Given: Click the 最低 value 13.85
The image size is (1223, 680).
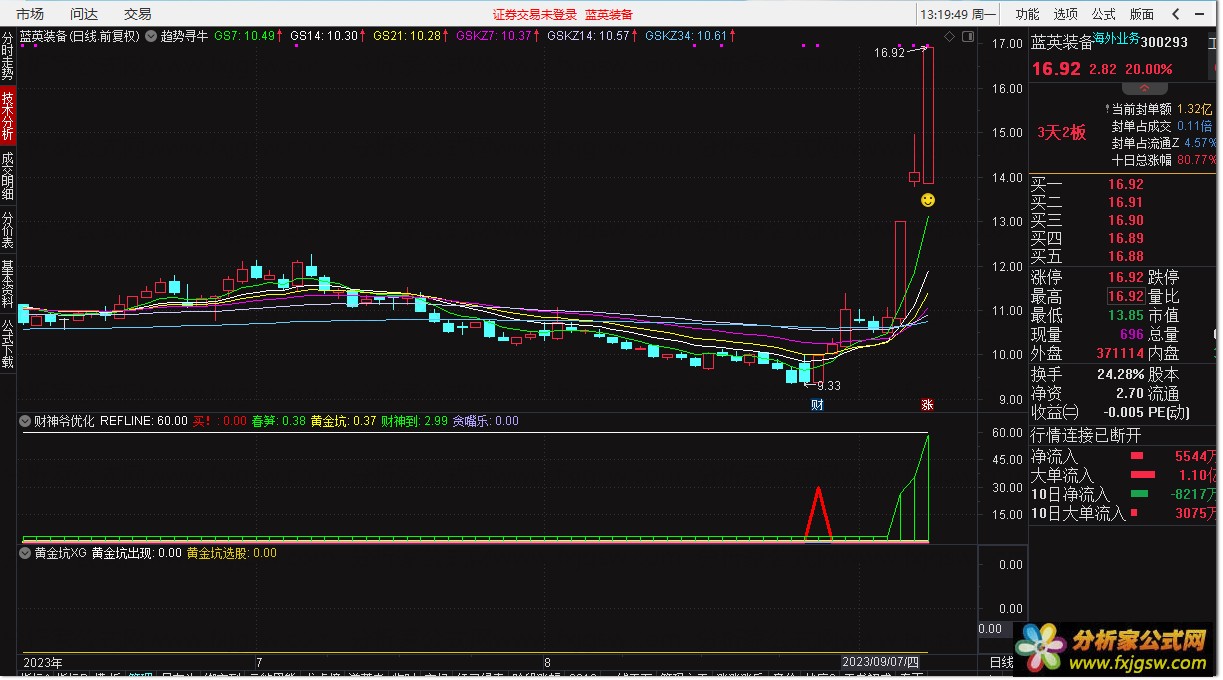Looking at the screenshot, I should click(1125, 316).
